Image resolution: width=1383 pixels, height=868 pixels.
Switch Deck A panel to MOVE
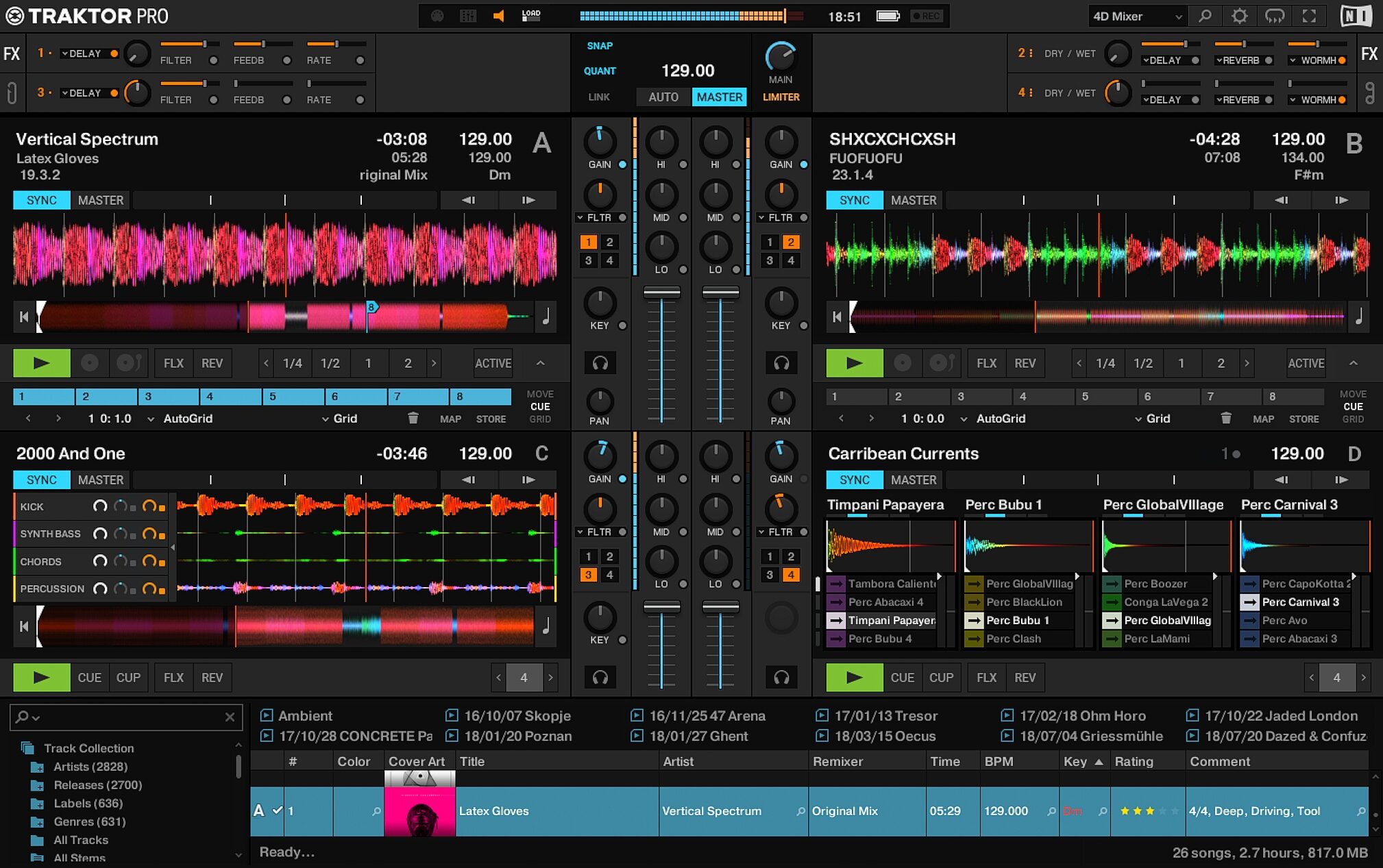pos(540,394)
